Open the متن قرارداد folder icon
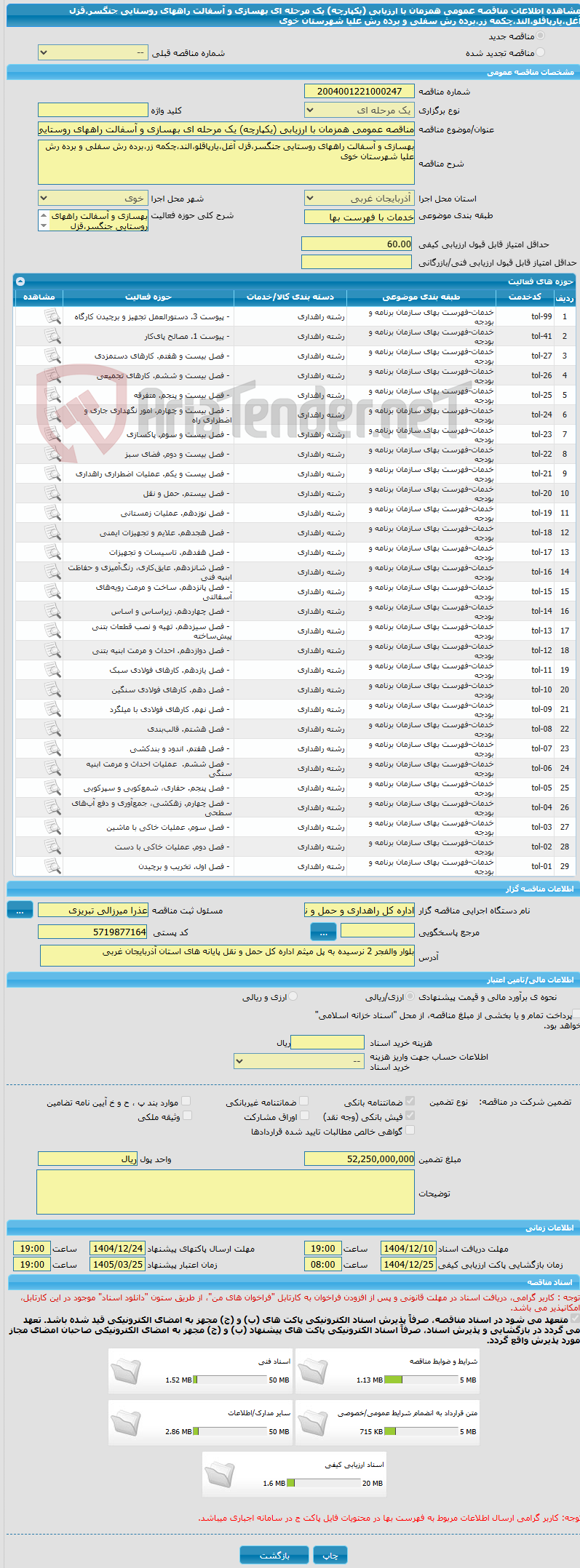Viewport: 580px width, 1568px height. pos(313,1423)
